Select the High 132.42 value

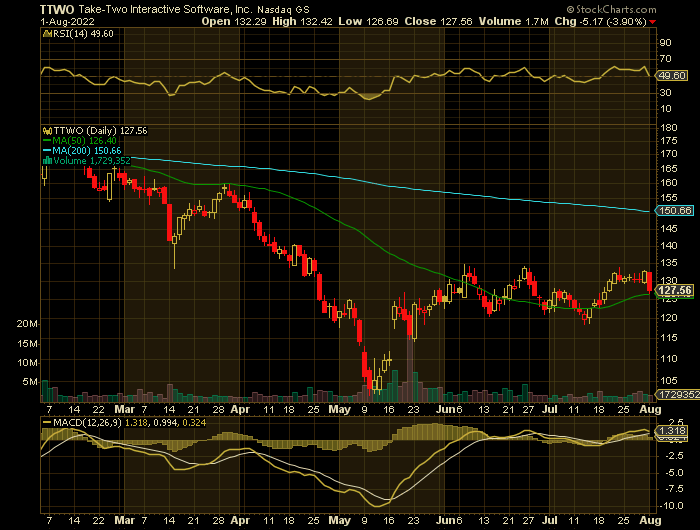click(302, 21)
